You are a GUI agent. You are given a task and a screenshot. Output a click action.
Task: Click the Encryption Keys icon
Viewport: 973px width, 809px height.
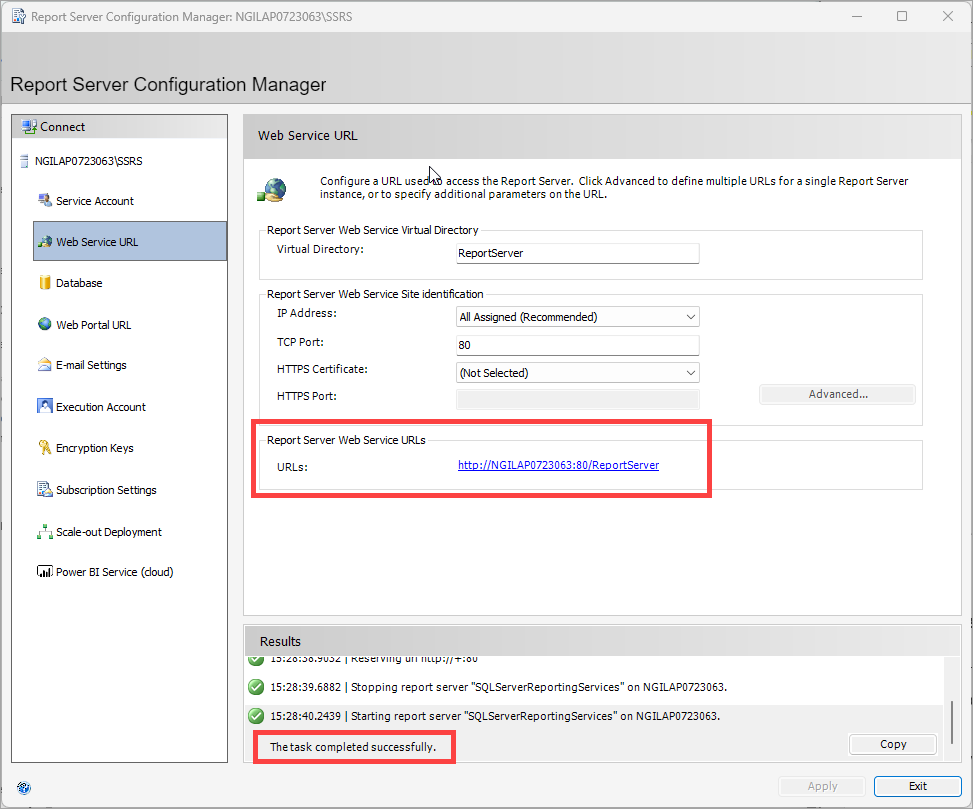click(x=45, y=447)
